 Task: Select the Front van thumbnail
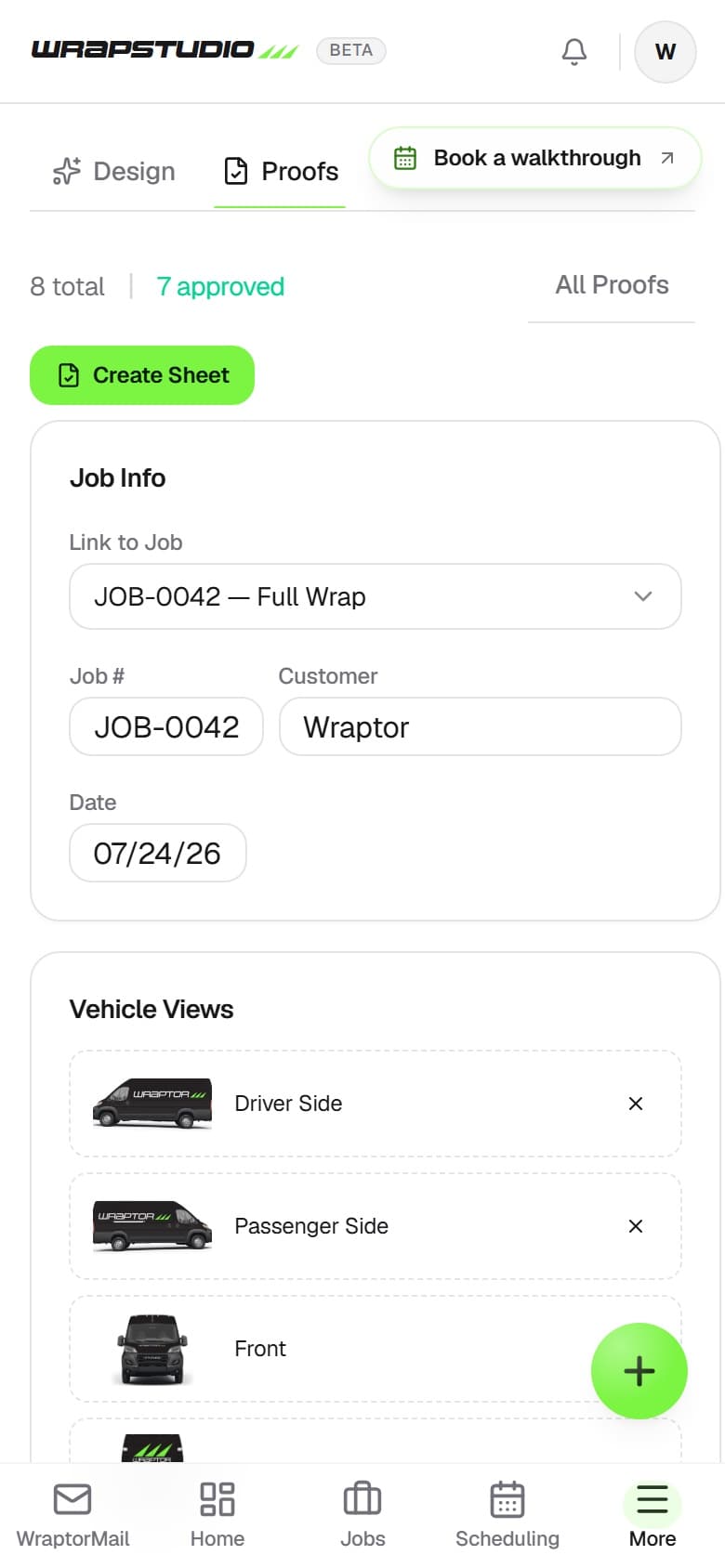152,1349
